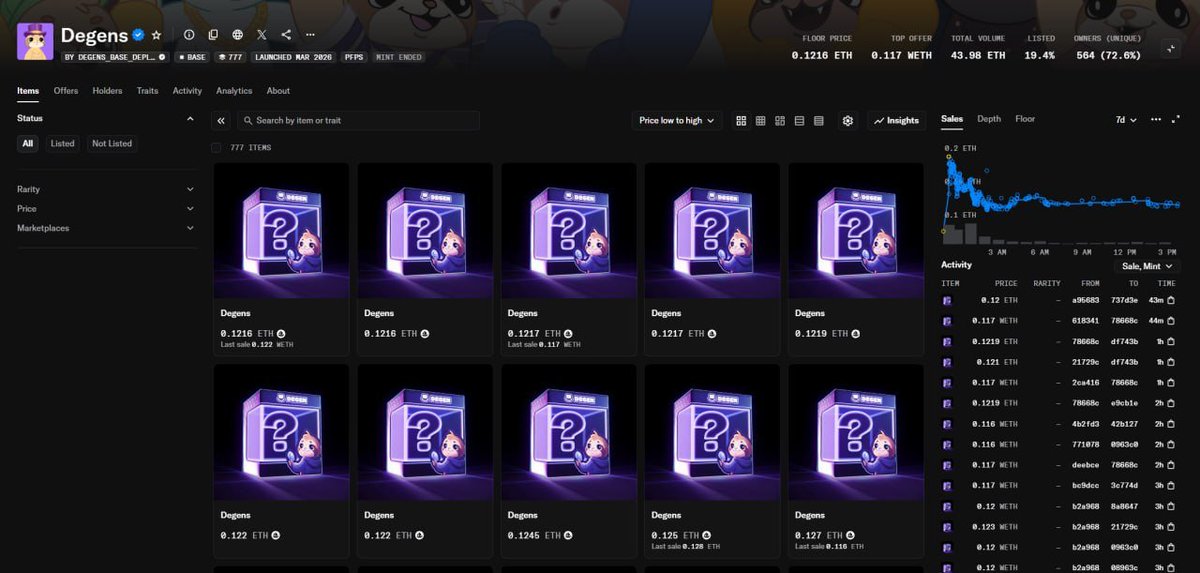Click marketplace icon beside 0.1219 ETH price
1200x573 pixels.
pos(855,333)
